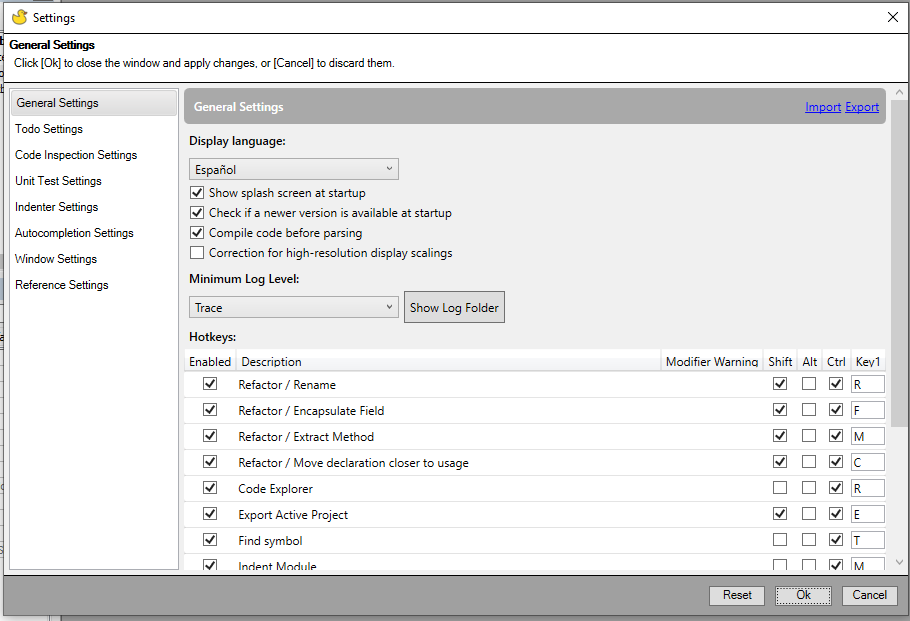Click the Cancel button

(869, 595)
